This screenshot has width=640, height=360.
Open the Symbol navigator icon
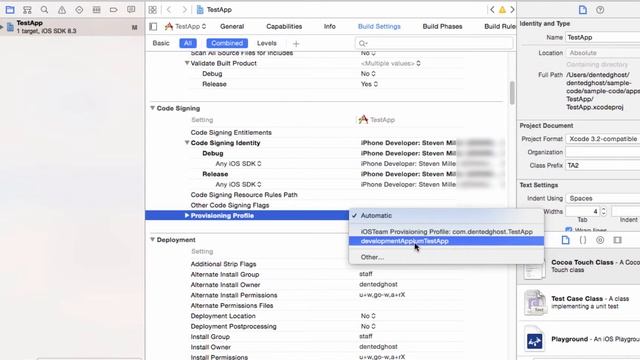click(x=27, y=10)
